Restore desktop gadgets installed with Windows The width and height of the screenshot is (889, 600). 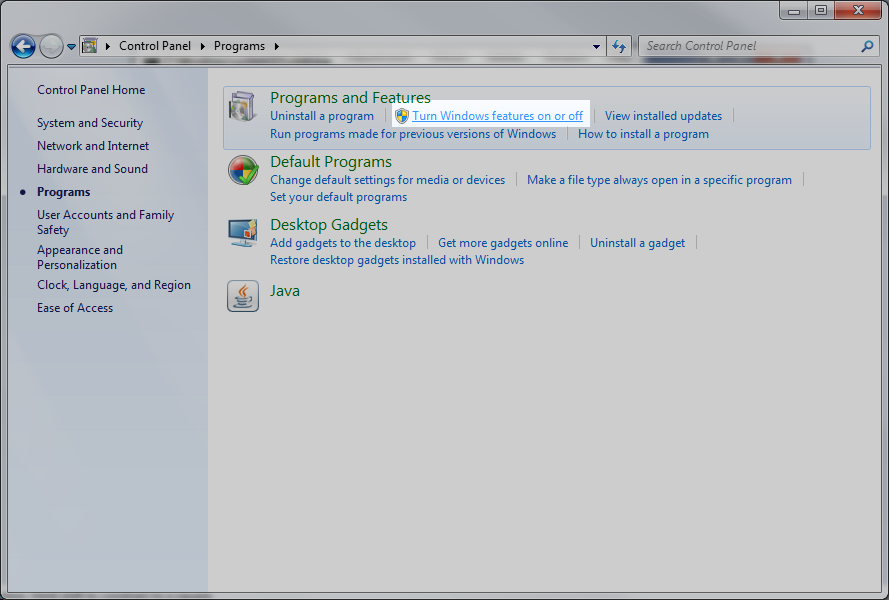tap(397, 260)
